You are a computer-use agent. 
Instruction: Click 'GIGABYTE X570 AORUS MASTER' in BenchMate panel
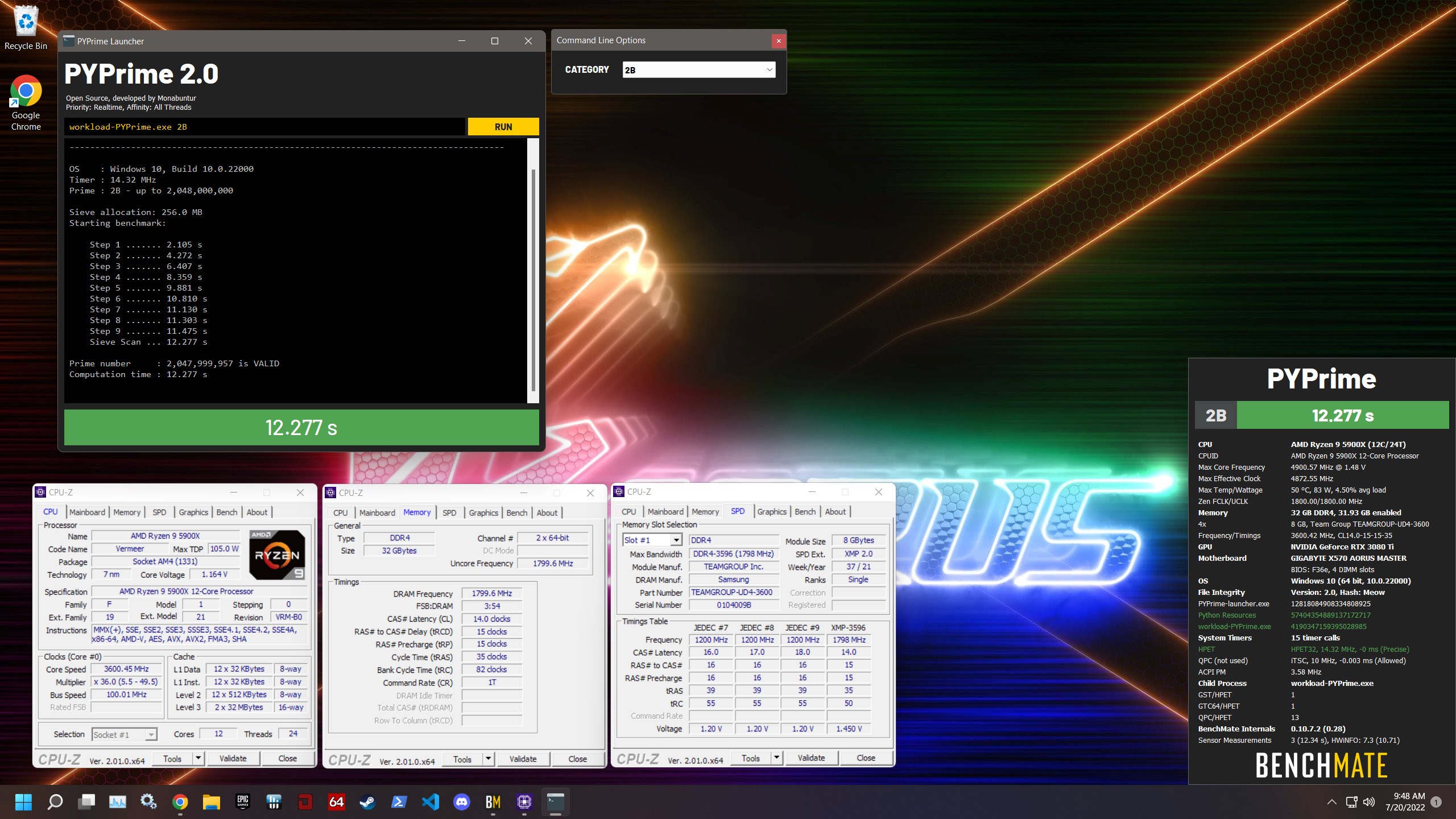(x=1349, y=558)
